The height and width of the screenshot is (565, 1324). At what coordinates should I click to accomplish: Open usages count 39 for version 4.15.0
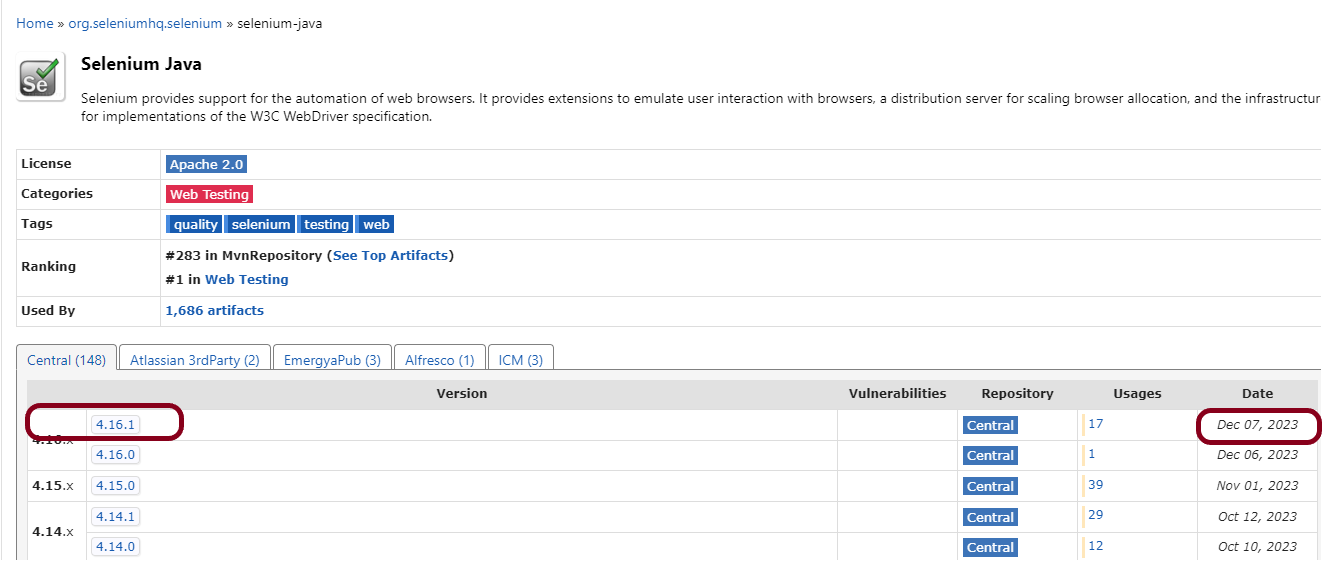point(1095,485)
